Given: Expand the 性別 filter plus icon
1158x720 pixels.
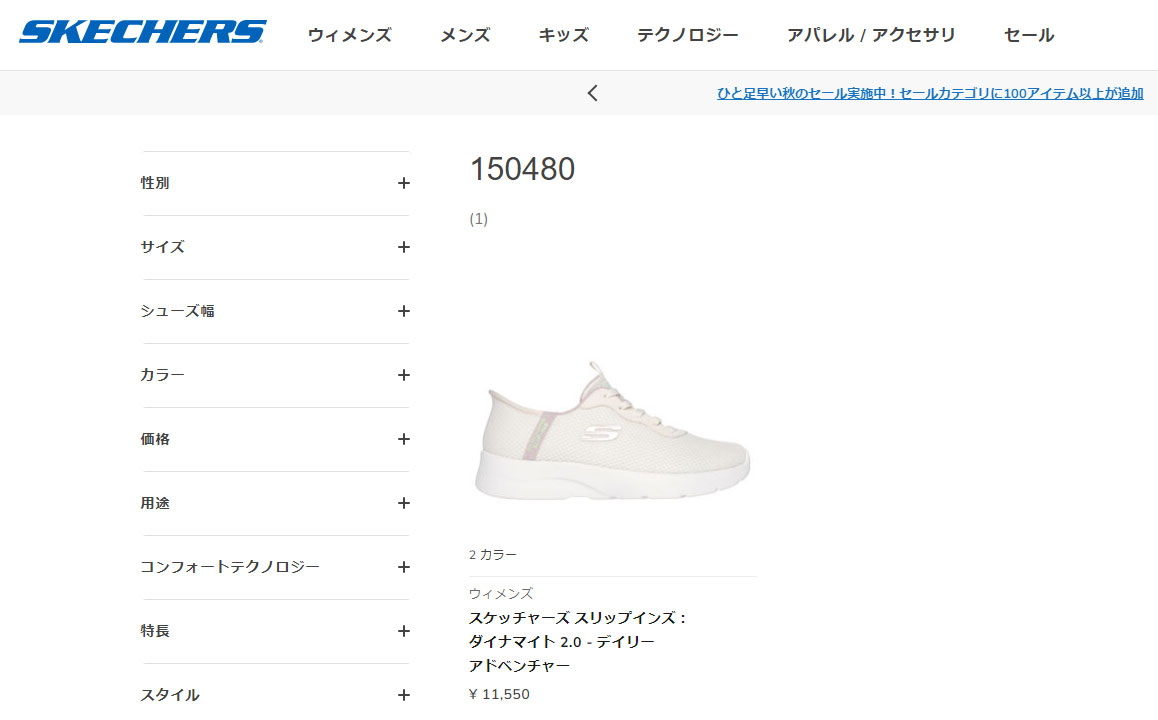Looking at the screenshot, I should coord(403,183).
